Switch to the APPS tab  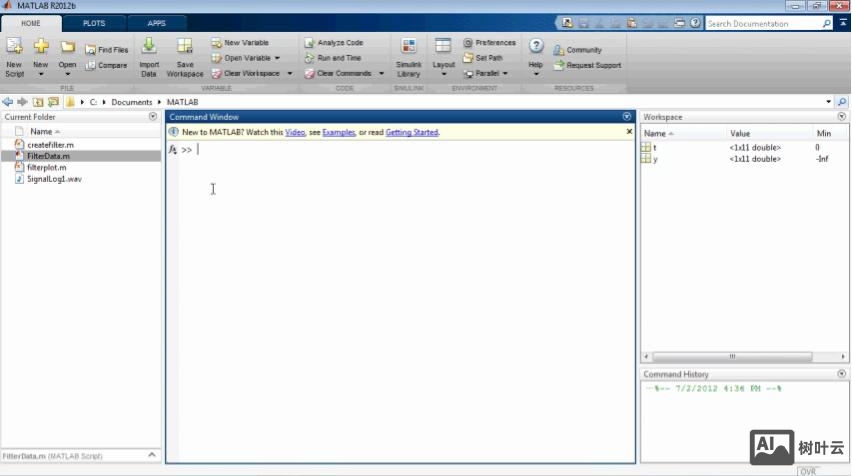(156, 23)
